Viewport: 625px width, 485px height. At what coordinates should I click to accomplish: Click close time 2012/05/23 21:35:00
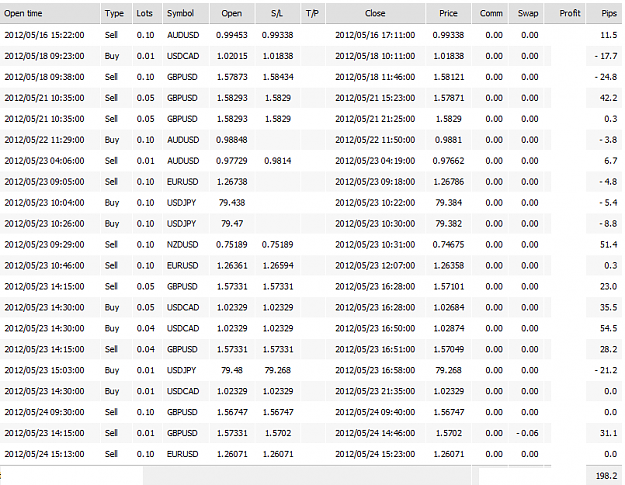(x=375, y=391)
